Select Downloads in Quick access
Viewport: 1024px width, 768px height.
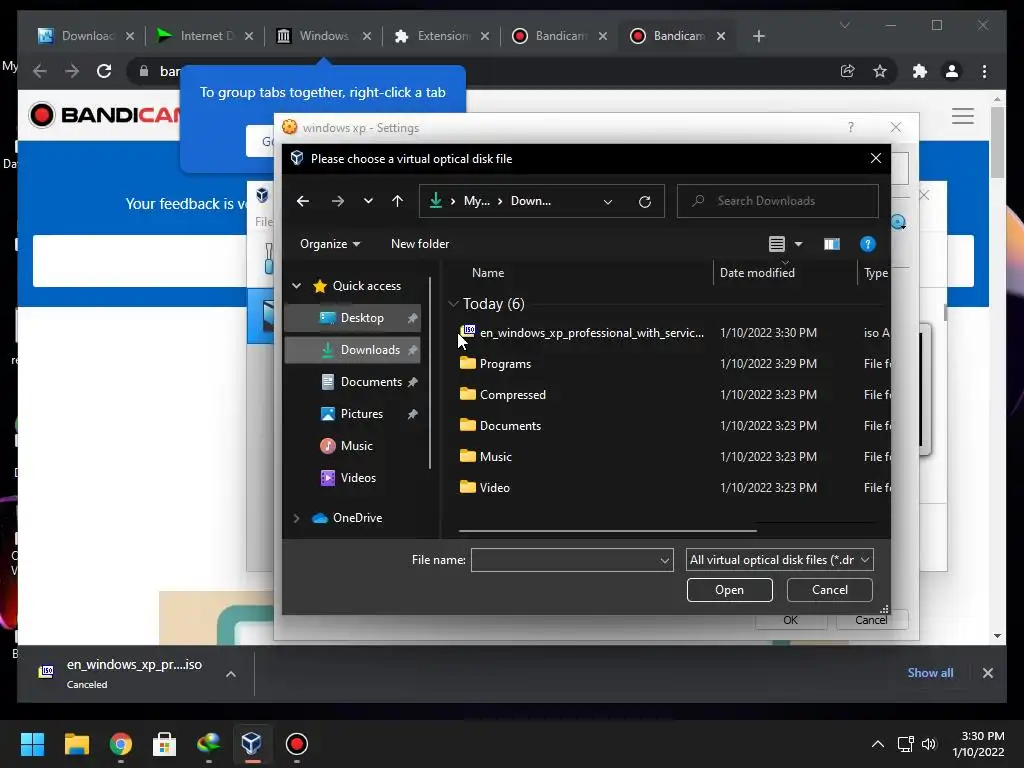point(353,350)
